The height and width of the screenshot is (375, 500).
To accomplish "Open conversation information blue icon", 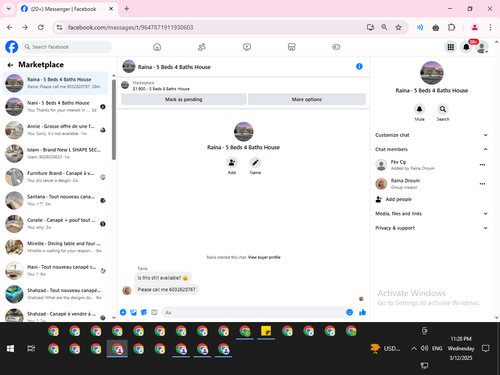I will pos(359,66).
